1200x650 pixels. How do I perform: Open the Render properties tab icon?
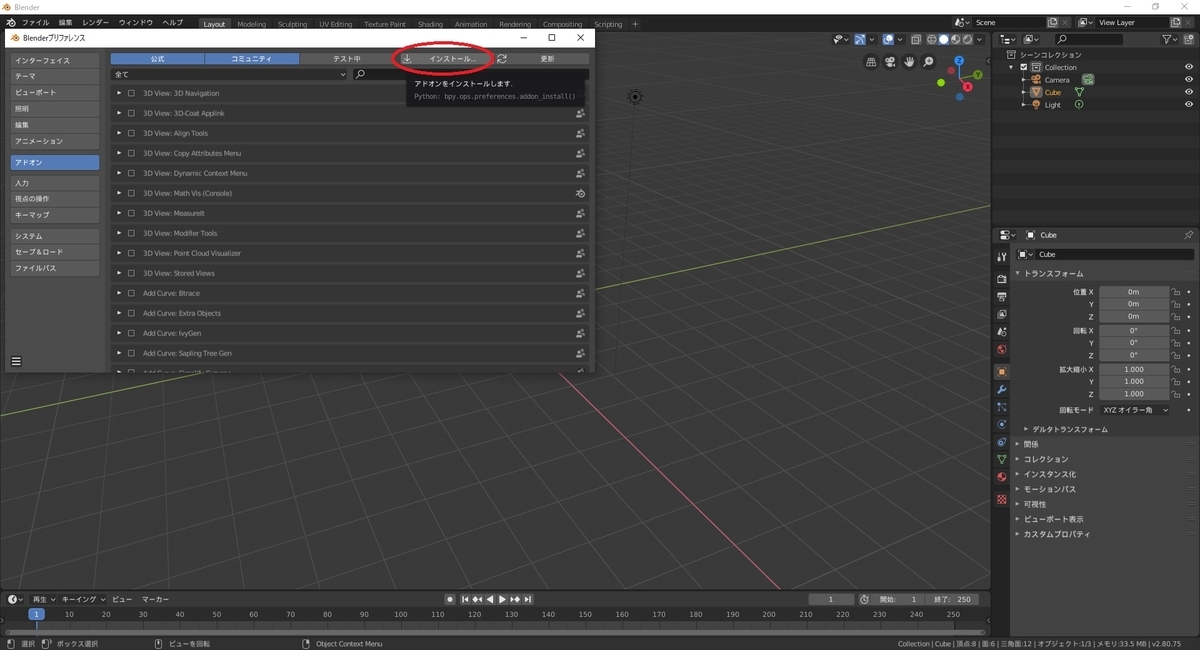(x=1001, y=279)
